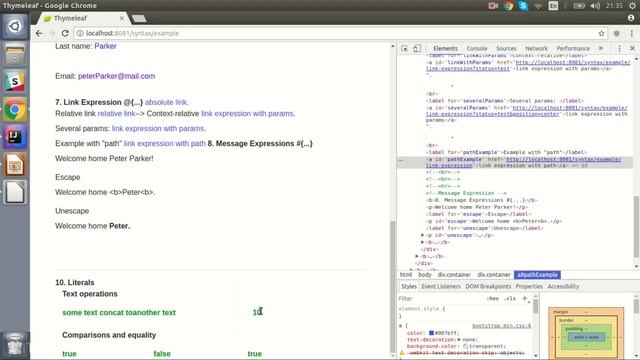The image size is (640, 360).
Task: Click the extension icon beside bookmark star
Action: [617, 33]
